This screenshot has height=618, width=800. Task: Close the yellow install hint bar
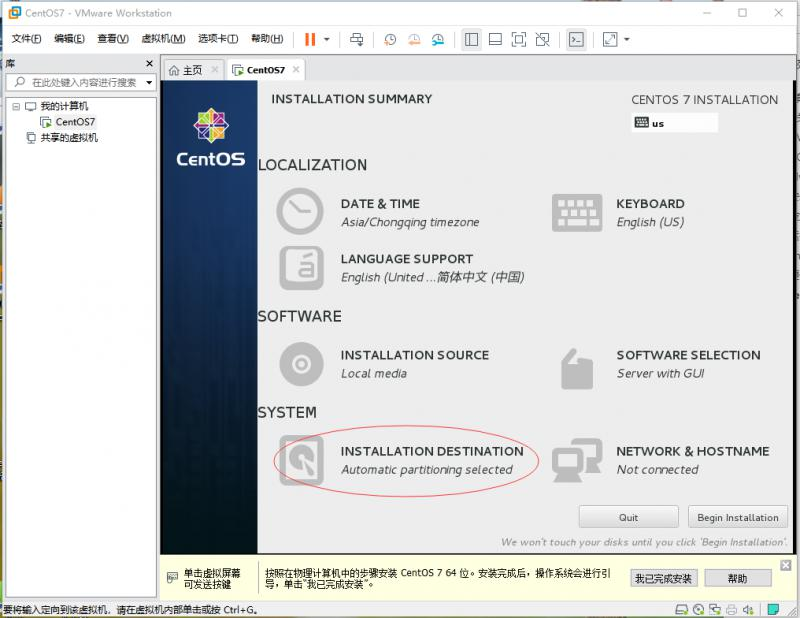[x=786, y=565]
